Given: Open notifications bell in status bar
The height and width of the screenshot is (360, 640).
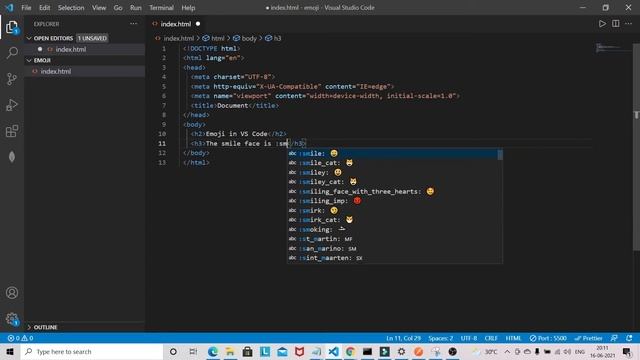Looking at the screenshot, I should (629, 338).
